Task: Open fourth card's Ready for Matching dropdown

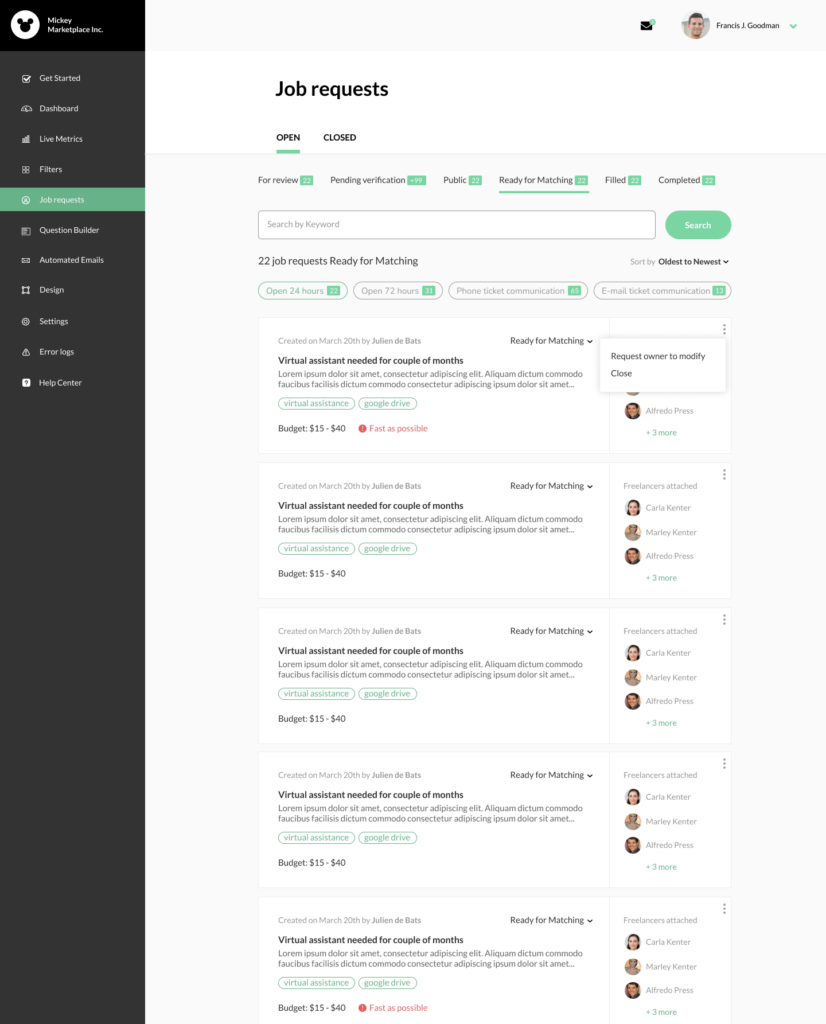Action: [x=551, y=775]
